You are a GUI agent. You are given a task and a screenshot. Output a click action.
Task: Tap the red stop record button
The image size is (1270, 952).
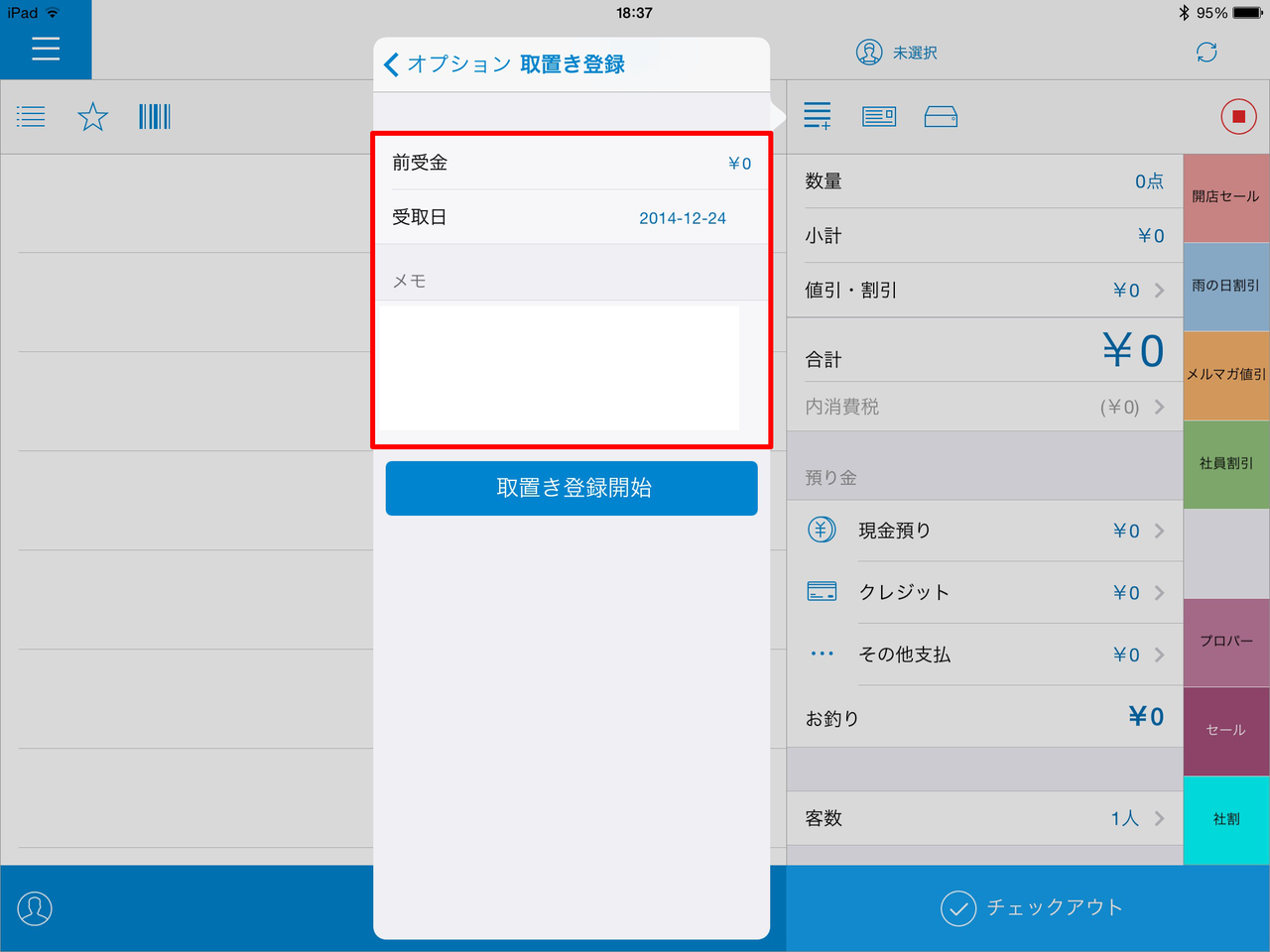[1238, 117]
